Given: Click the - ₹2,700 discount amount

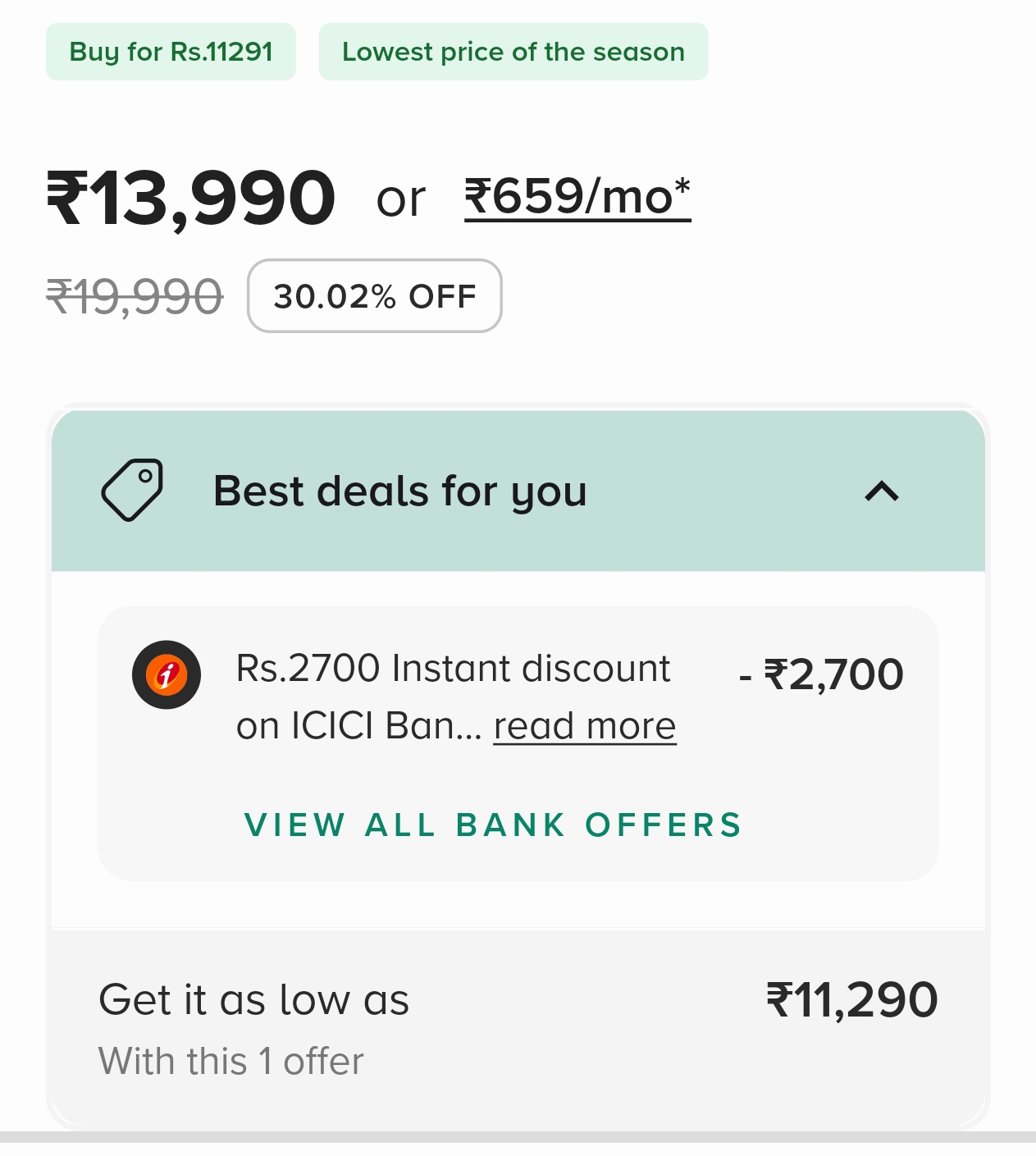Looking at the screenshot, I should point(821,674).
